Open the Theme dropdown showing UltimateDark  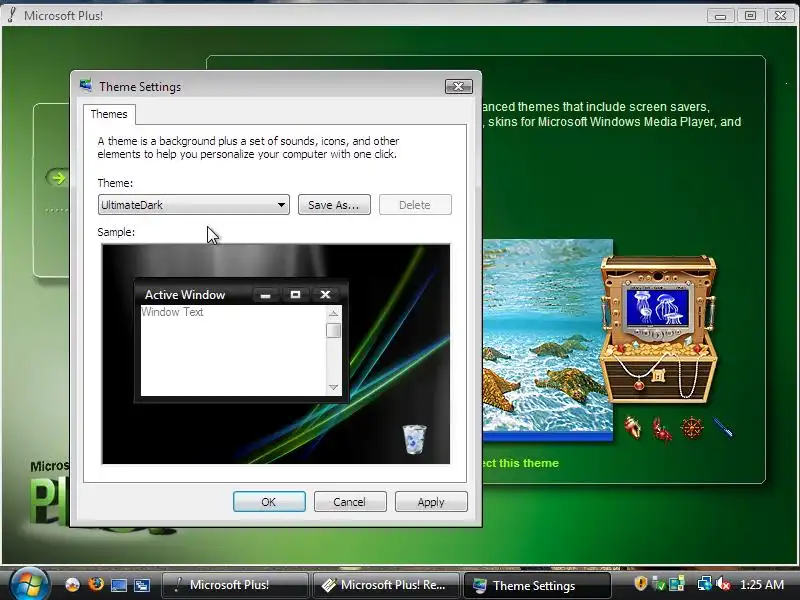click(193, 205)
